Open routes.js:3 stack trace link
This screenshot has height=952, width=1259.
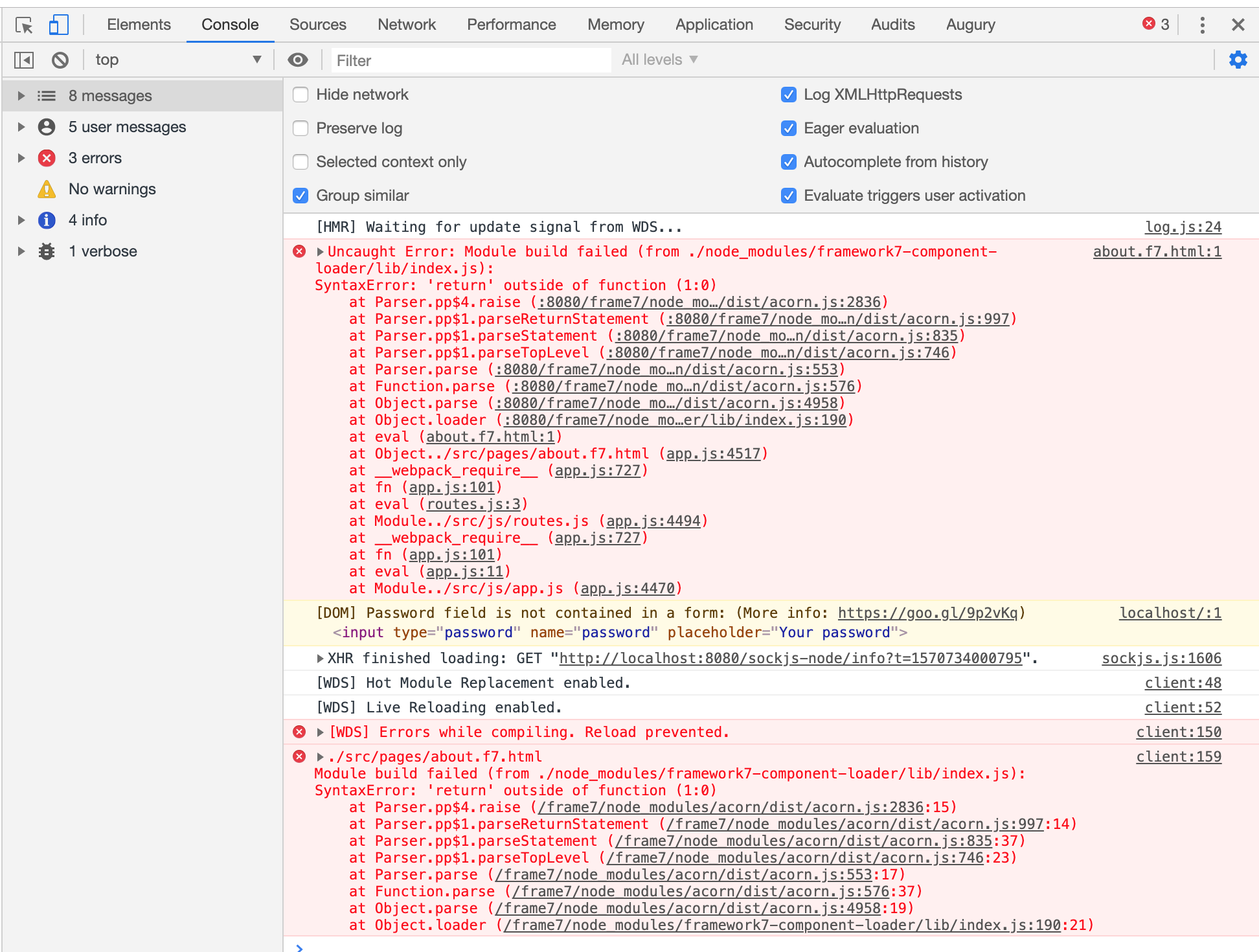click(473, 504)
